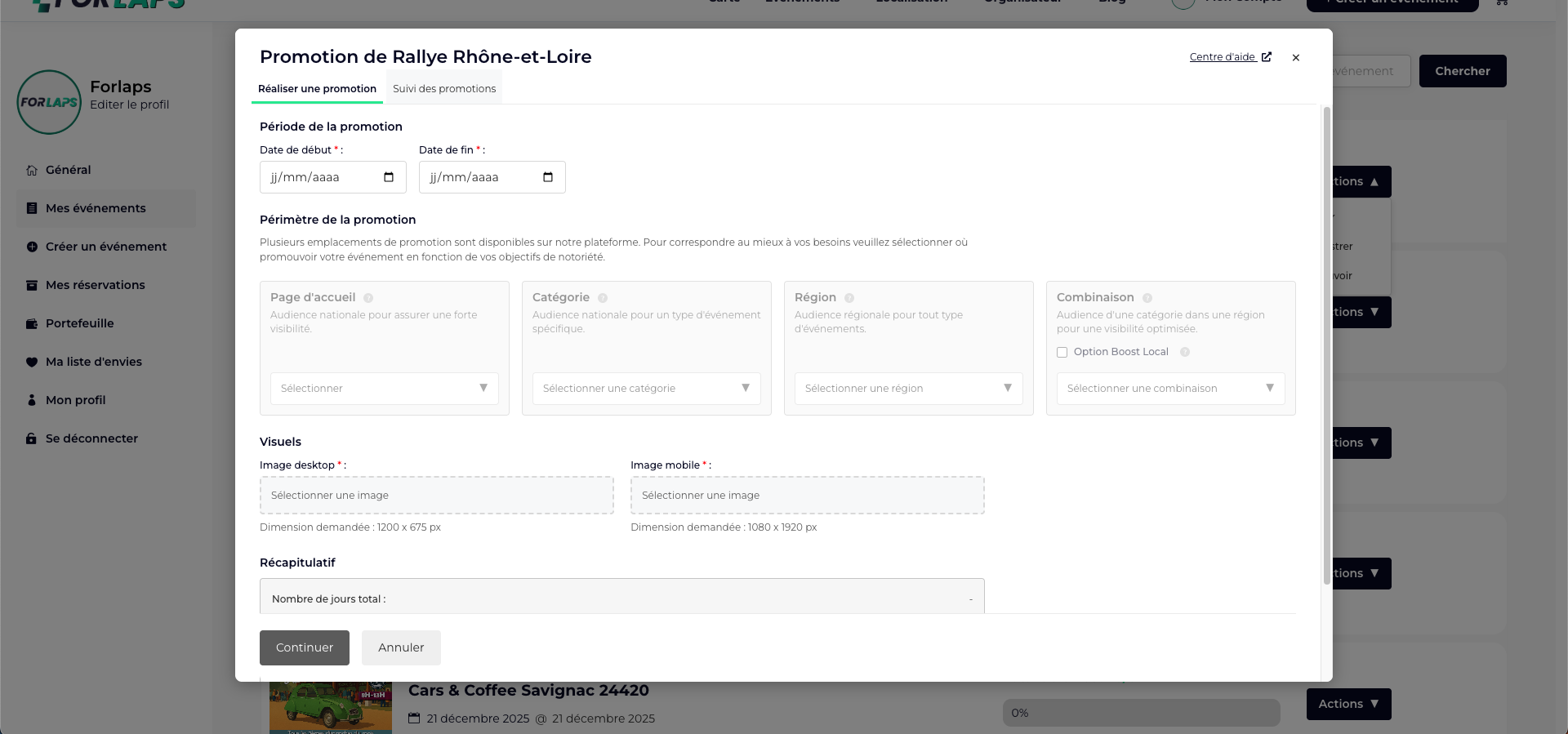
Task: Click the info icon beside Combinaison
Action: 1147,298
